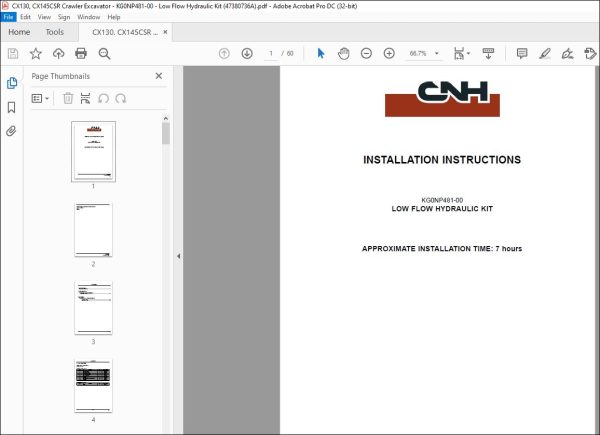Activate the Hand pan tool
Screen dimensions: 600x435
coord(344,53)
